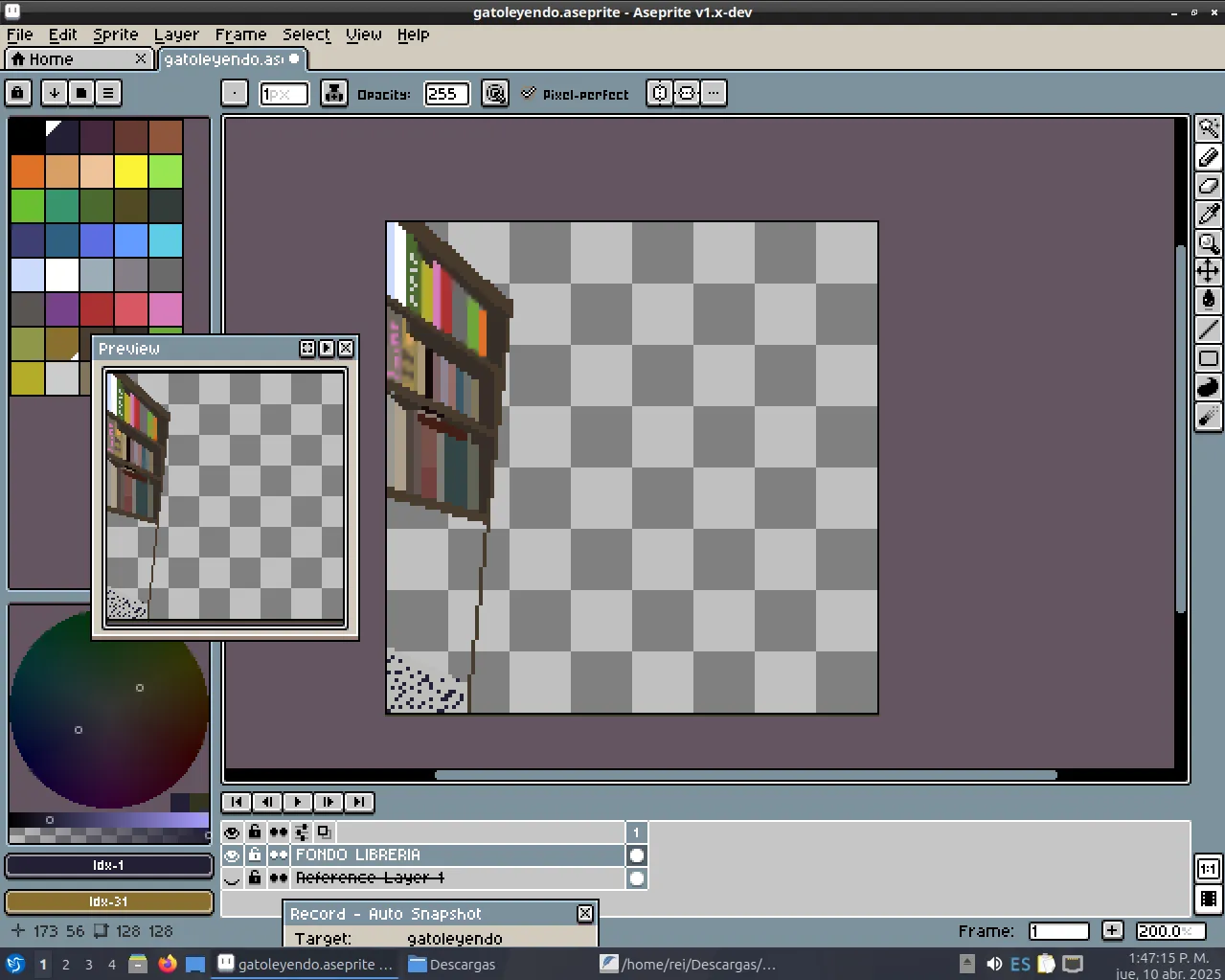Open the Select menu
Viewport: 1225px width, 980px height.
(x=306, y=34)
